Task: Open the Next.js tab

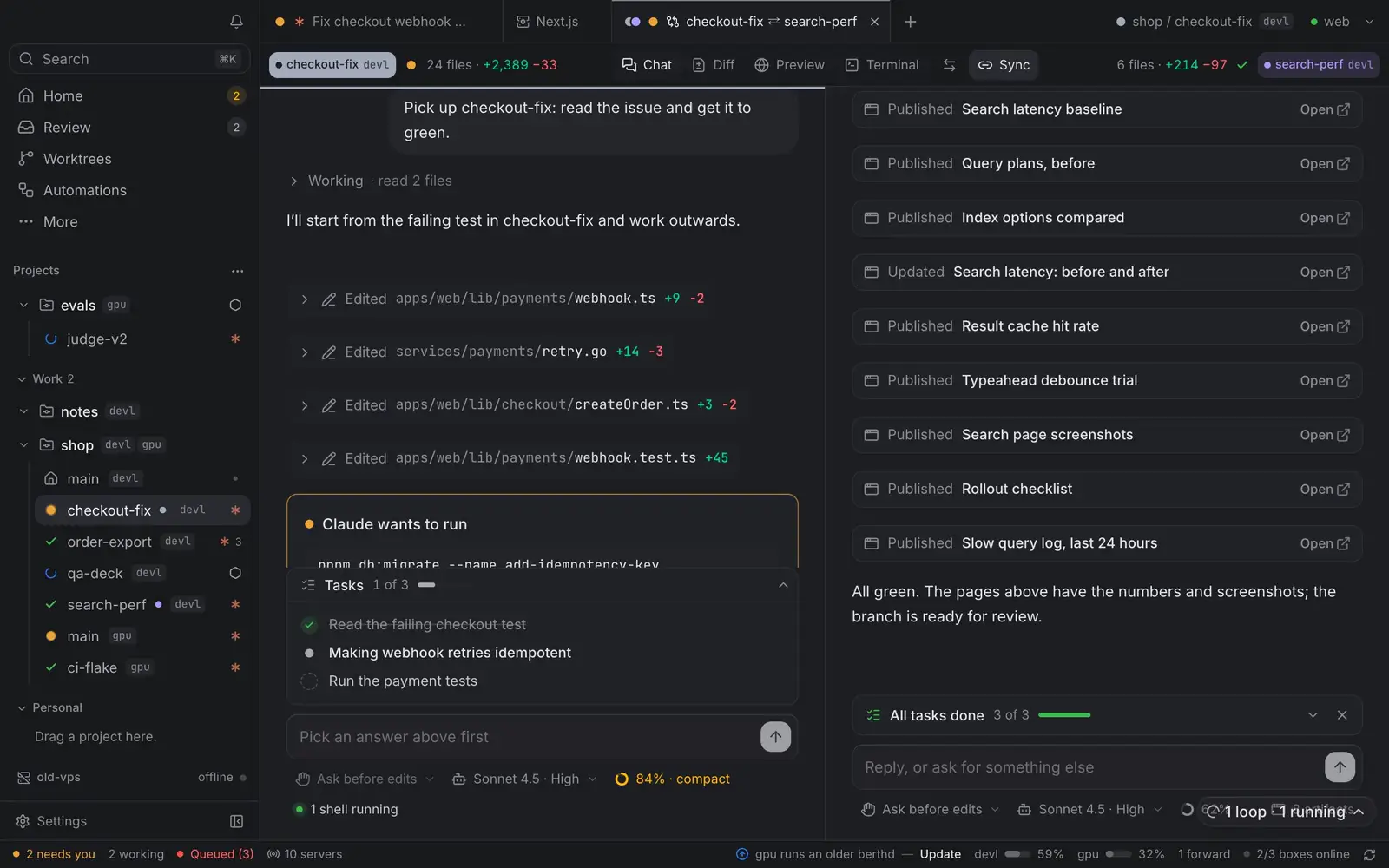Action: coord(548,22)
